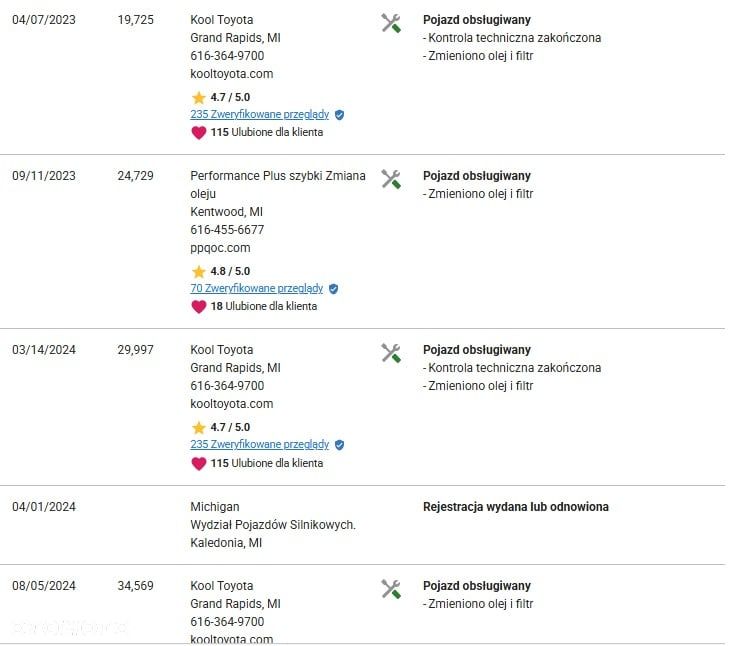Click the service wrench icon for 09/11/2023
The width and height of the screenshot is (750, 646).
click(391, 179)
